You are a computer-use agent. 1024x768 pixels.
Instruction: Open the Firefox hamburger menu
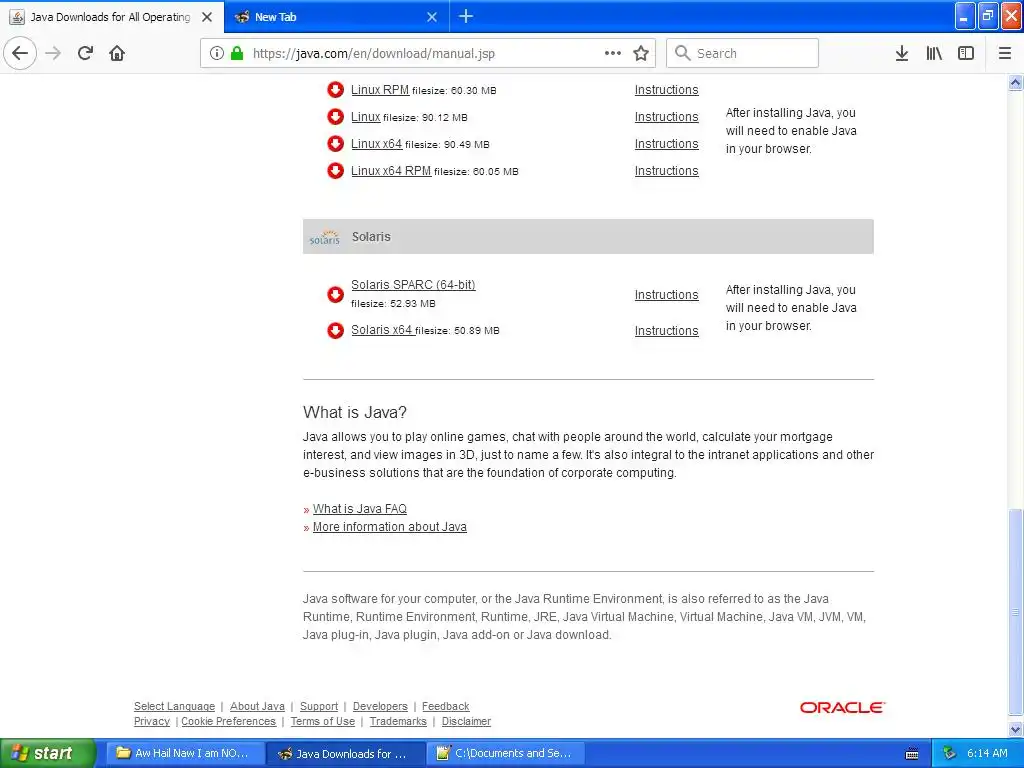point(1005,53)
